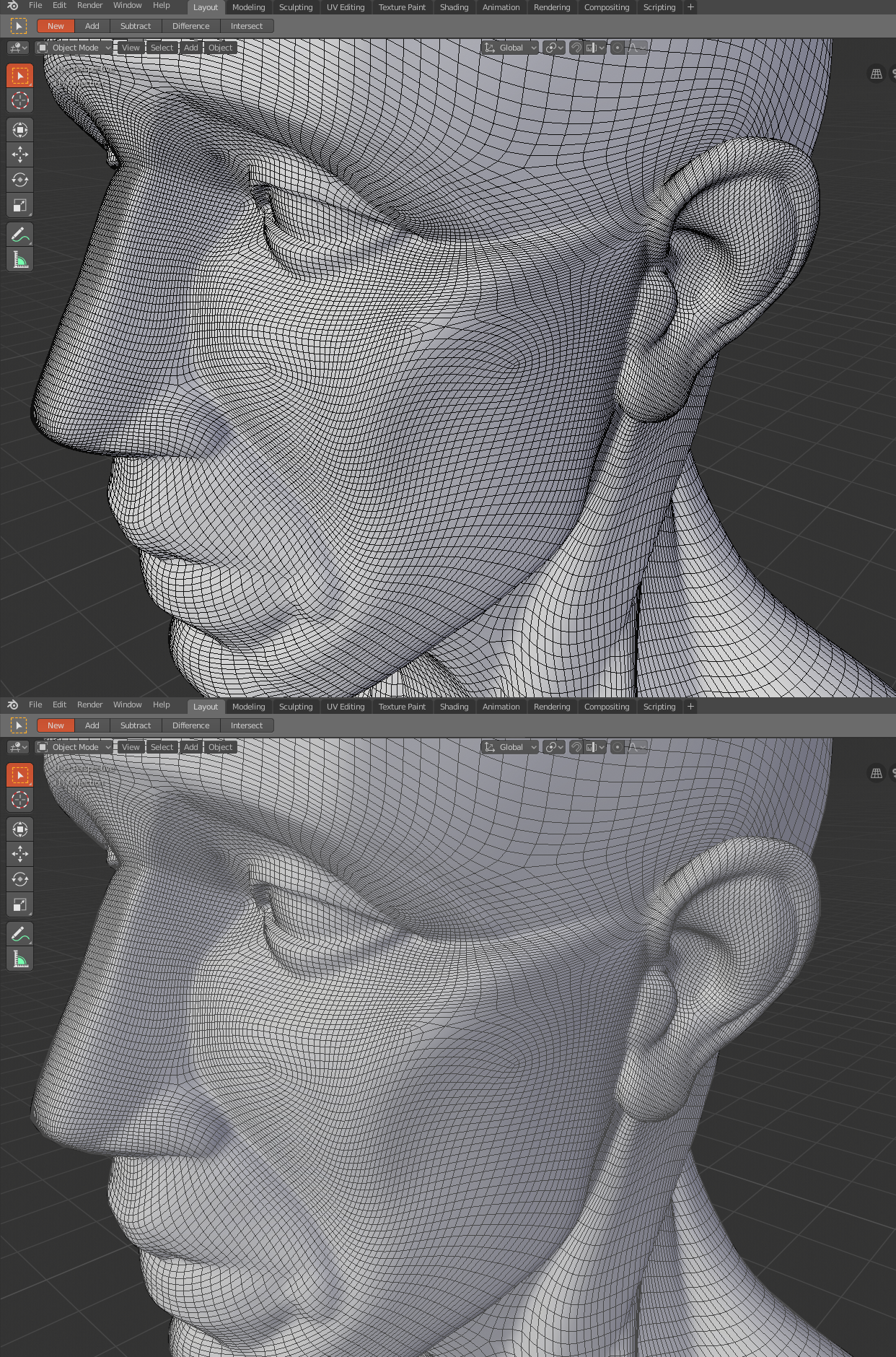Open the View menu in upper viewport header

pos(131,48)
